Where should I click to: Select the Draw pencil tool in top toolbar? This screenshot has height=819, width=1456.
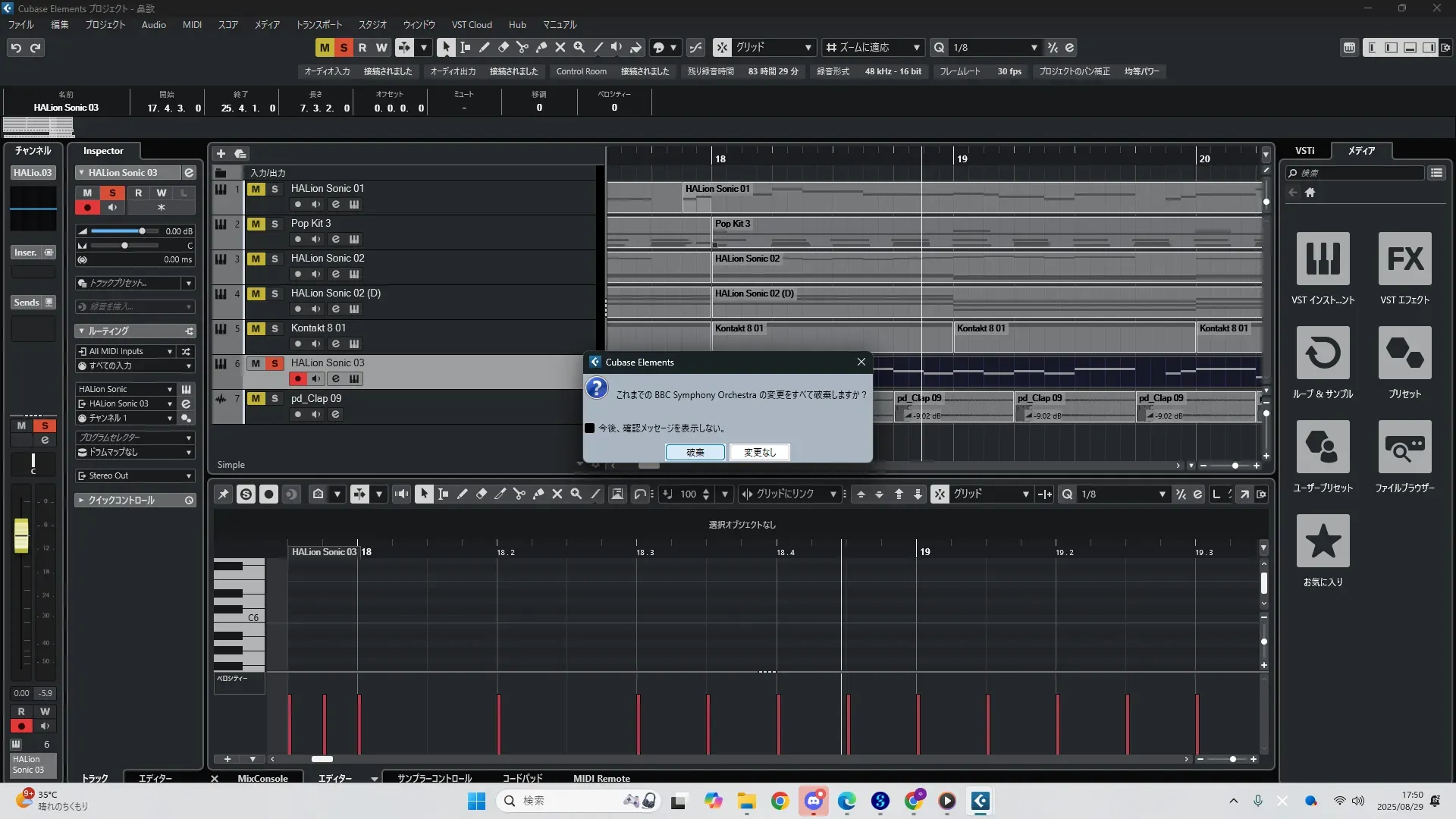485,47
